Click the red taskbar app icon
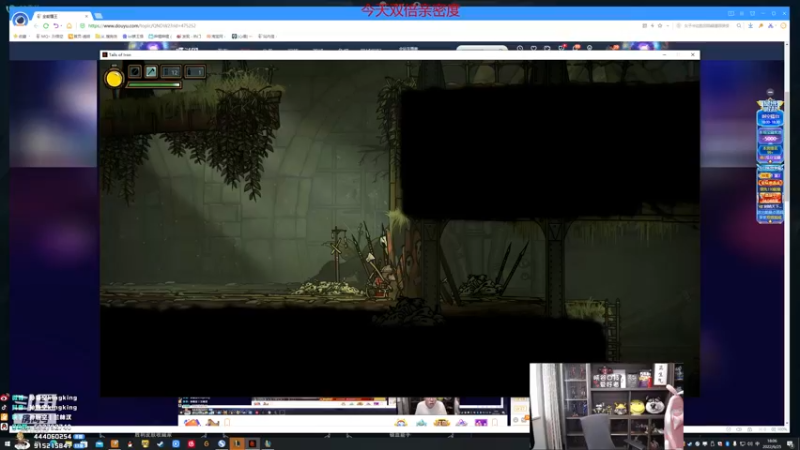 pos(191,444)
